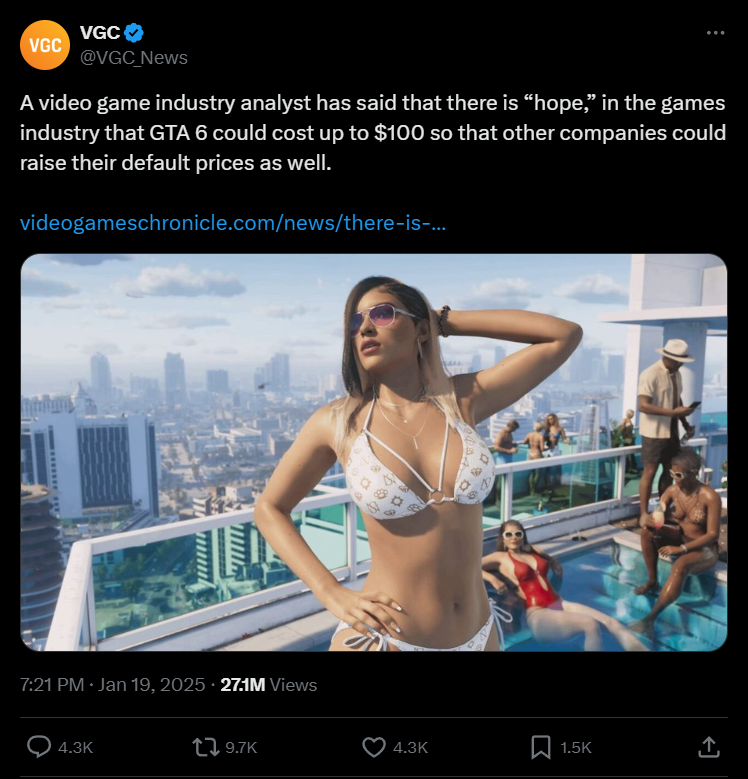Click the 4.3K likes count
The height and width of the screenshot is (779, 748).
pyautogui.click(x=410, y=747)
